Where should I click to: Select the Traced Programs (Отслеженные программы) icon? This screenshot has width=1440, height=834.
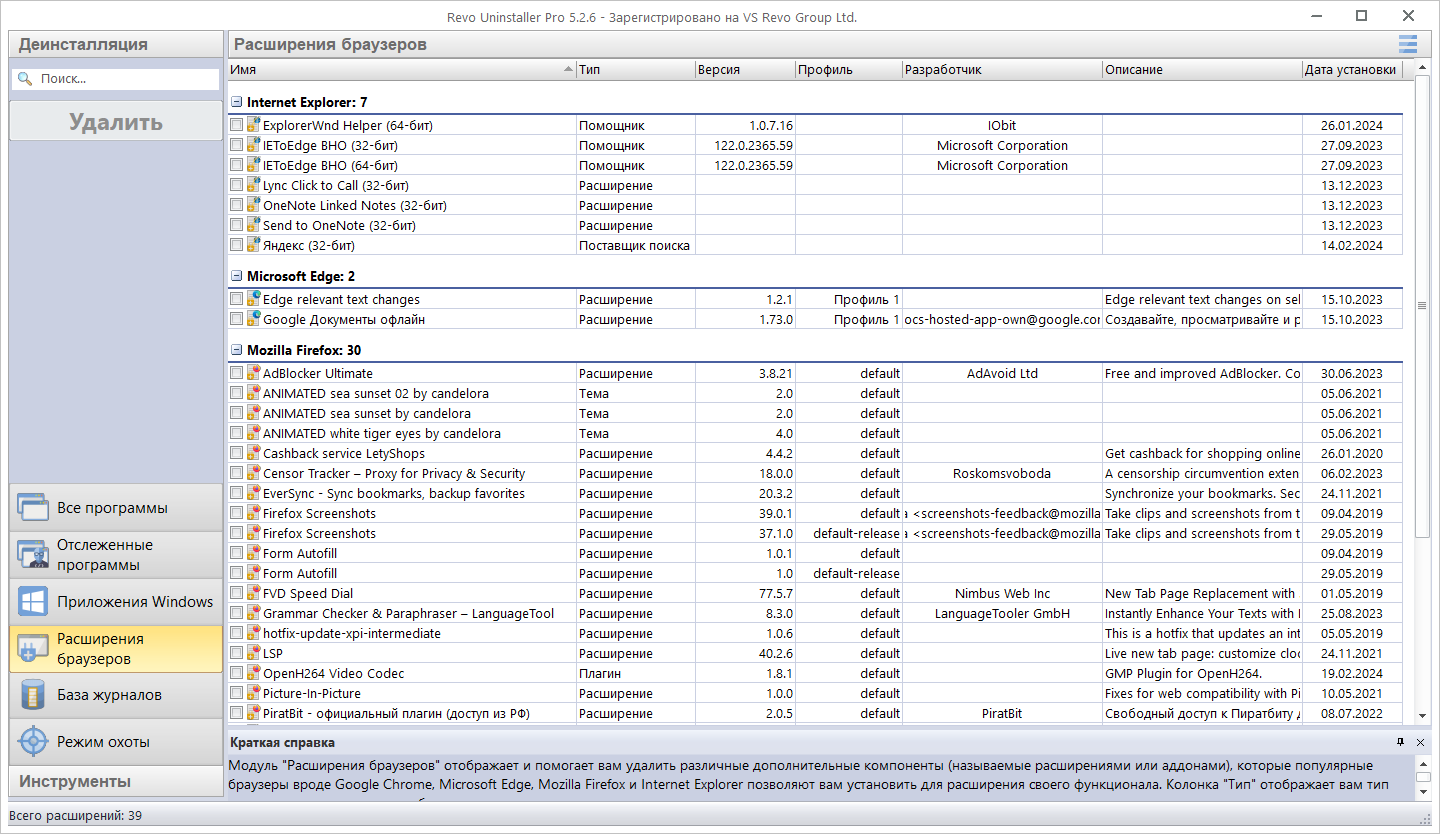[33, 554]
